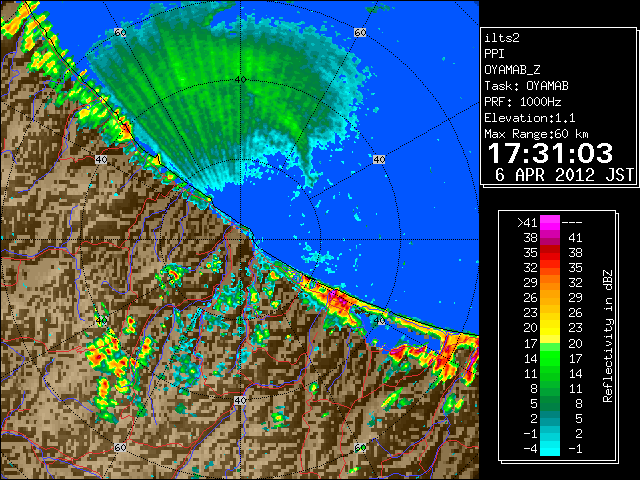Click the '60' range label at upper-right ring
The width and height of the screenshot is (640, 480).
tap(360, 32)
